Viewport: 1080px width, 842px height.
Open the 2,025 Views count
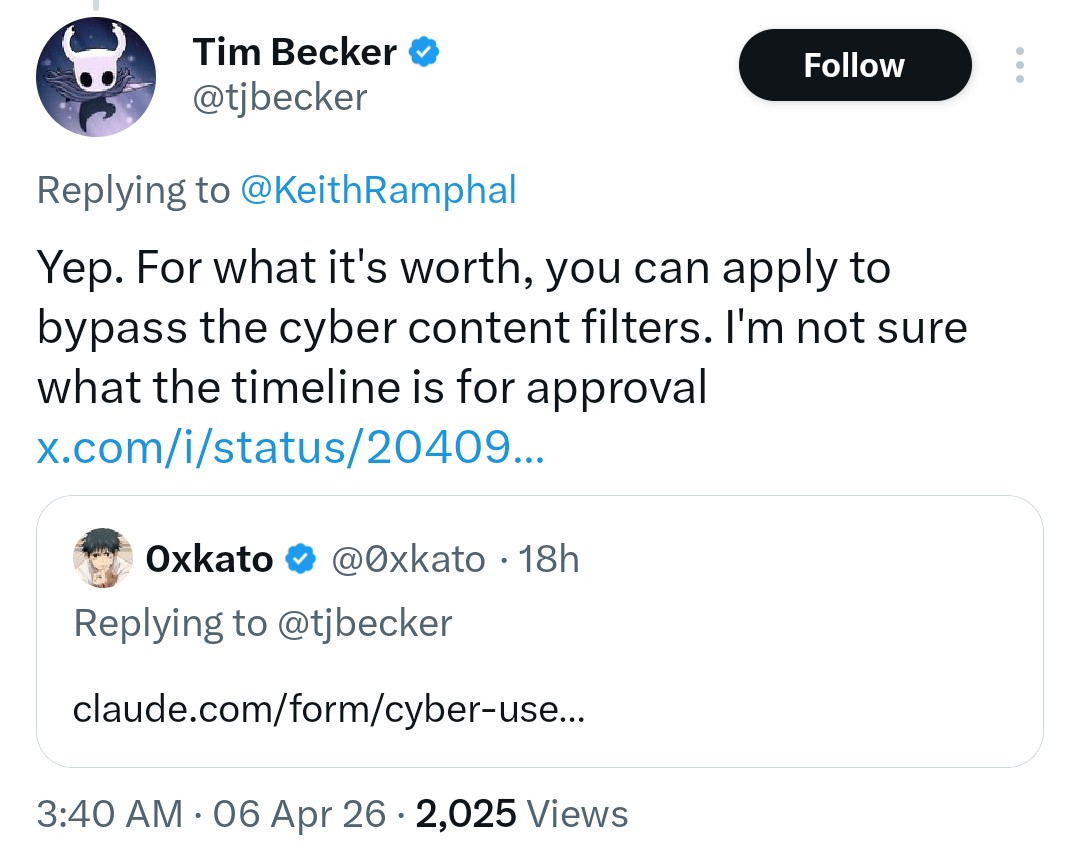(521, 814)
